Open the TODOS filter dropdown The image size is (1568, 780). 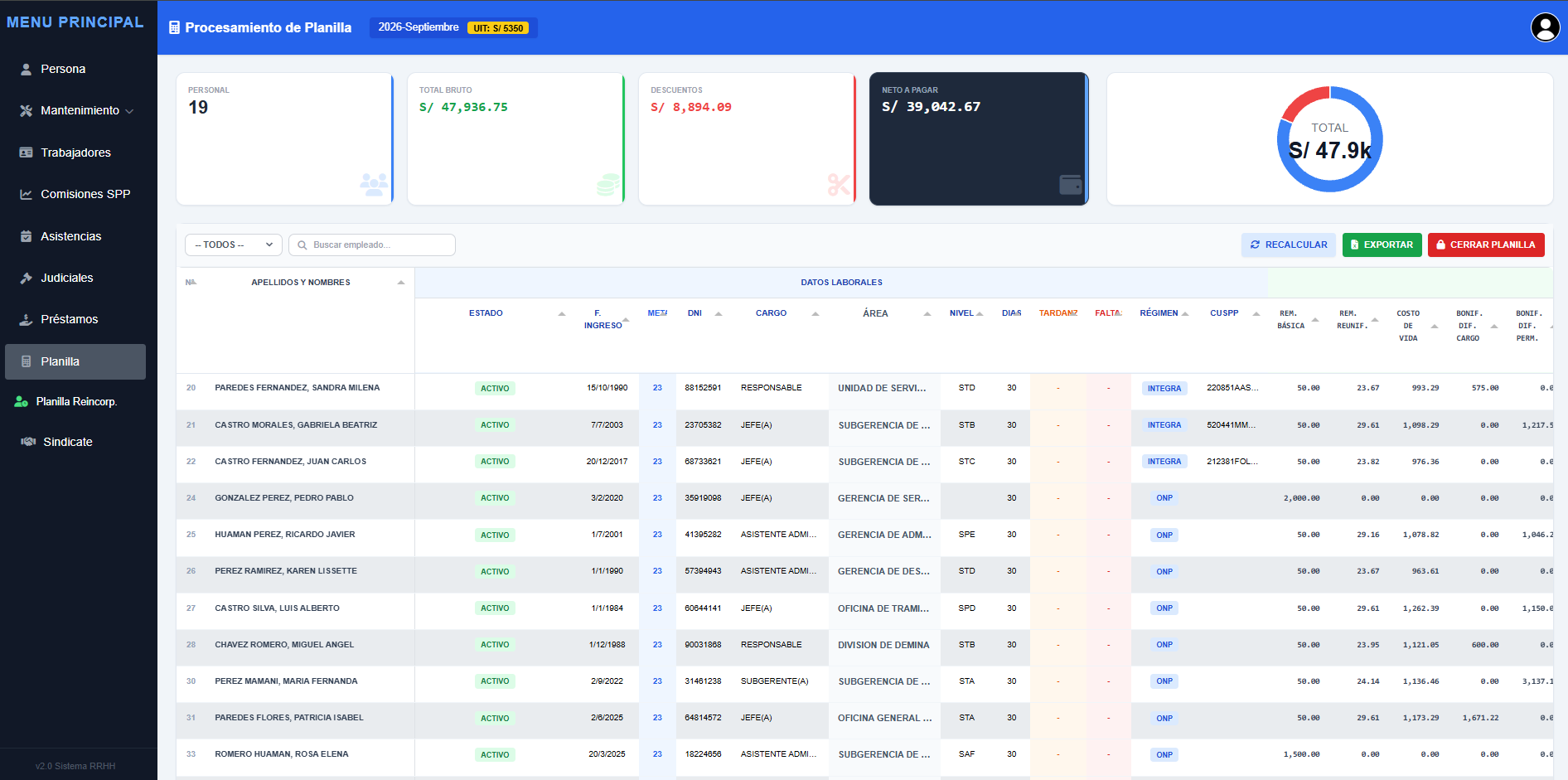tap(234, 245)
